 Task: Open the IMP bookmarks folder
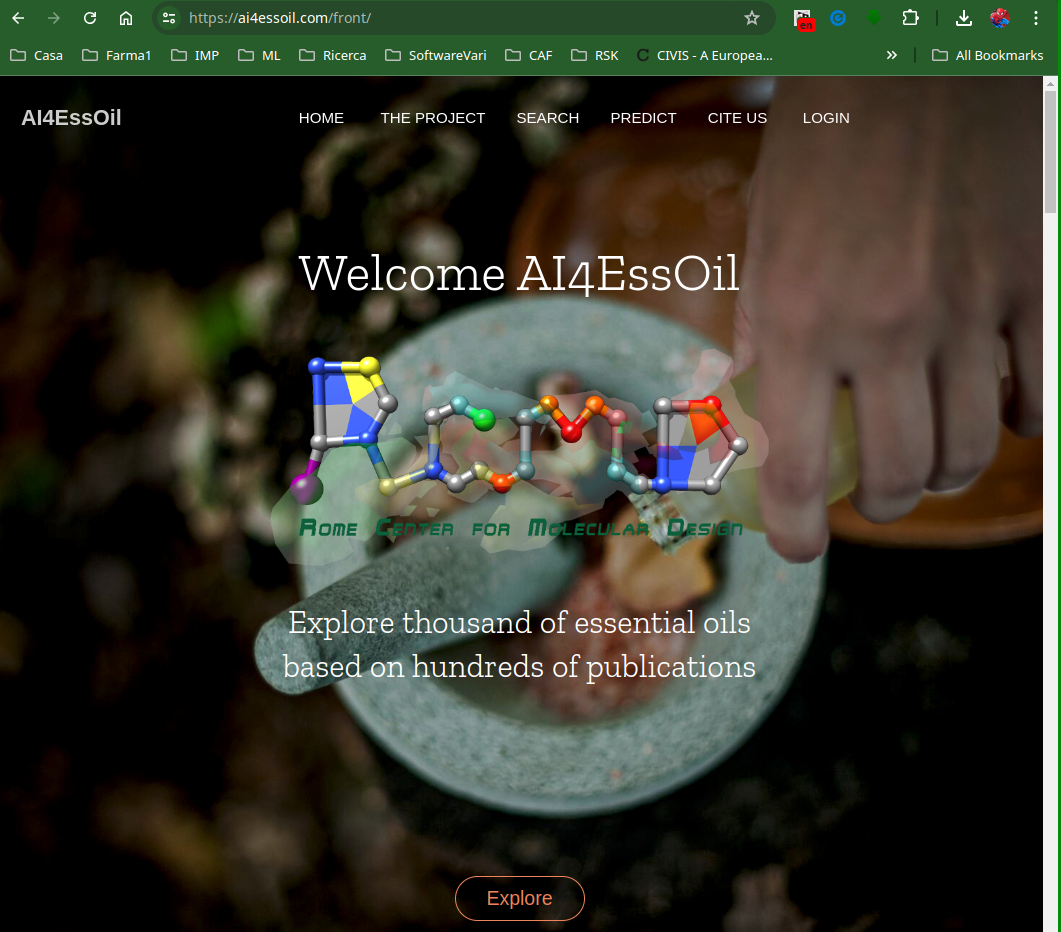(195, 56)
